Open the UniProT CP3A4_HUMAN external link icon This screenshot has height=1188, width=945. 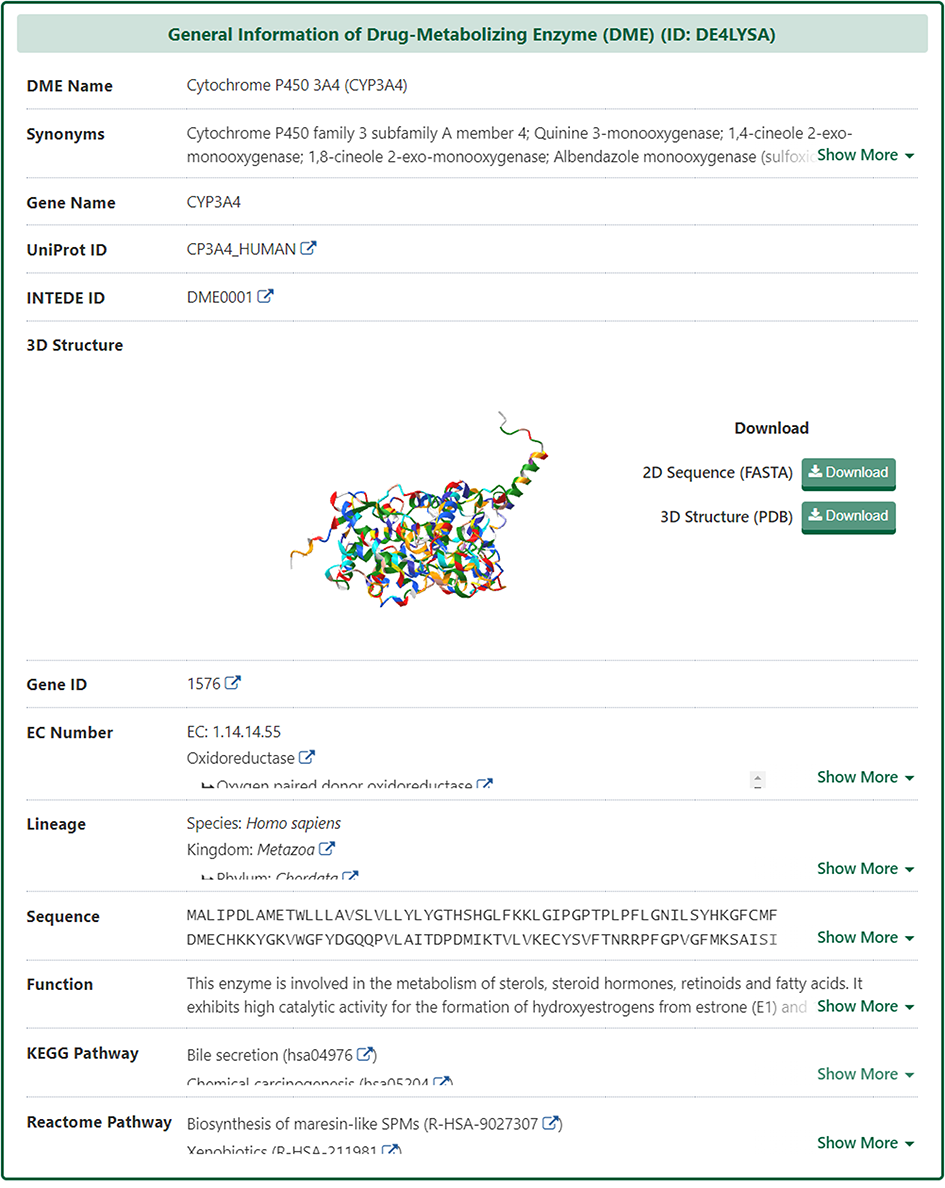pos(309,248)
